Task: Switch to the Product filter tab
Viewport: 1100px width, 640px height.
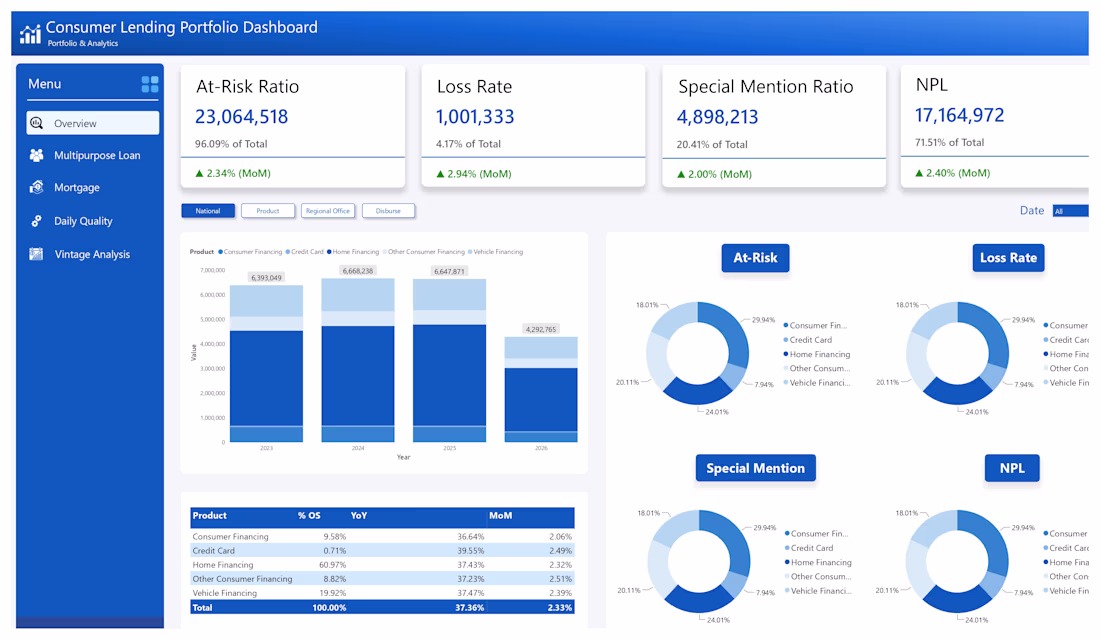Action: pyautogui.click(x=267, y=211)
